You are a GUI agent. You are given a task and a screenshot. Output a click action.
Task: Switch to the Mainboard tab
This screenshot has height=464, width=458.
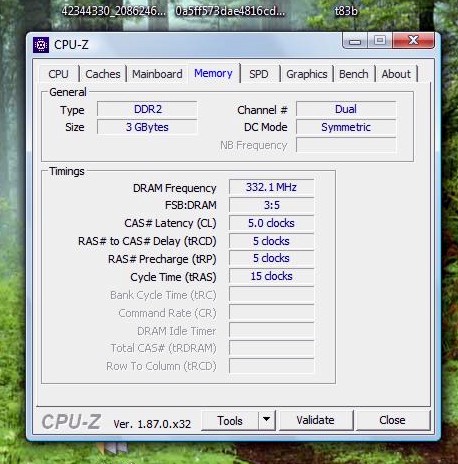click(157, 74)
